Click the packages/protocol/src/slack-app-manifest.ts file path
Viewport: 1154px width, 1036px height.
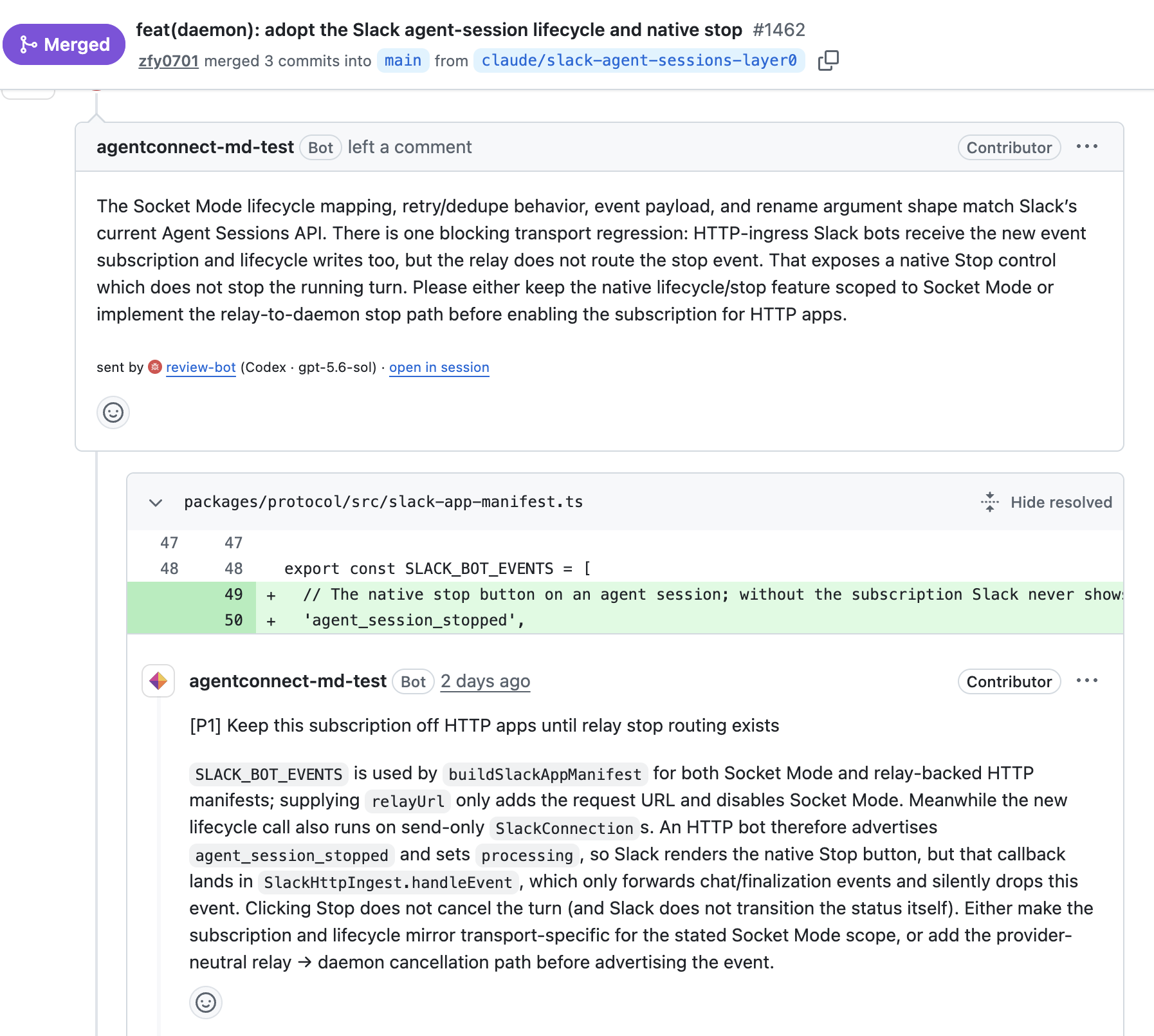(383, 502)
